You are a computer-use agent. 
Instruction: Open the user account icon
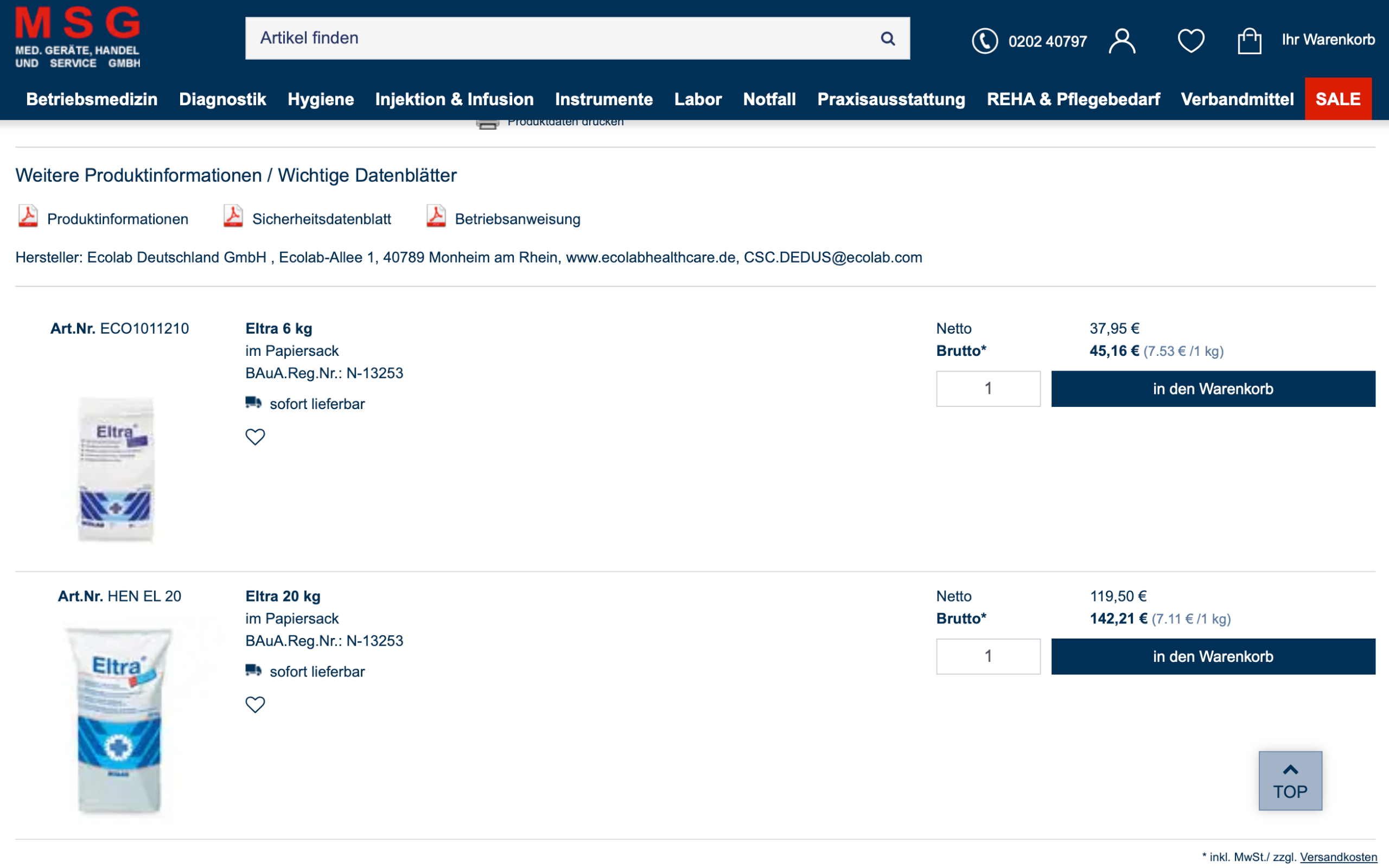coord(1122,41)
